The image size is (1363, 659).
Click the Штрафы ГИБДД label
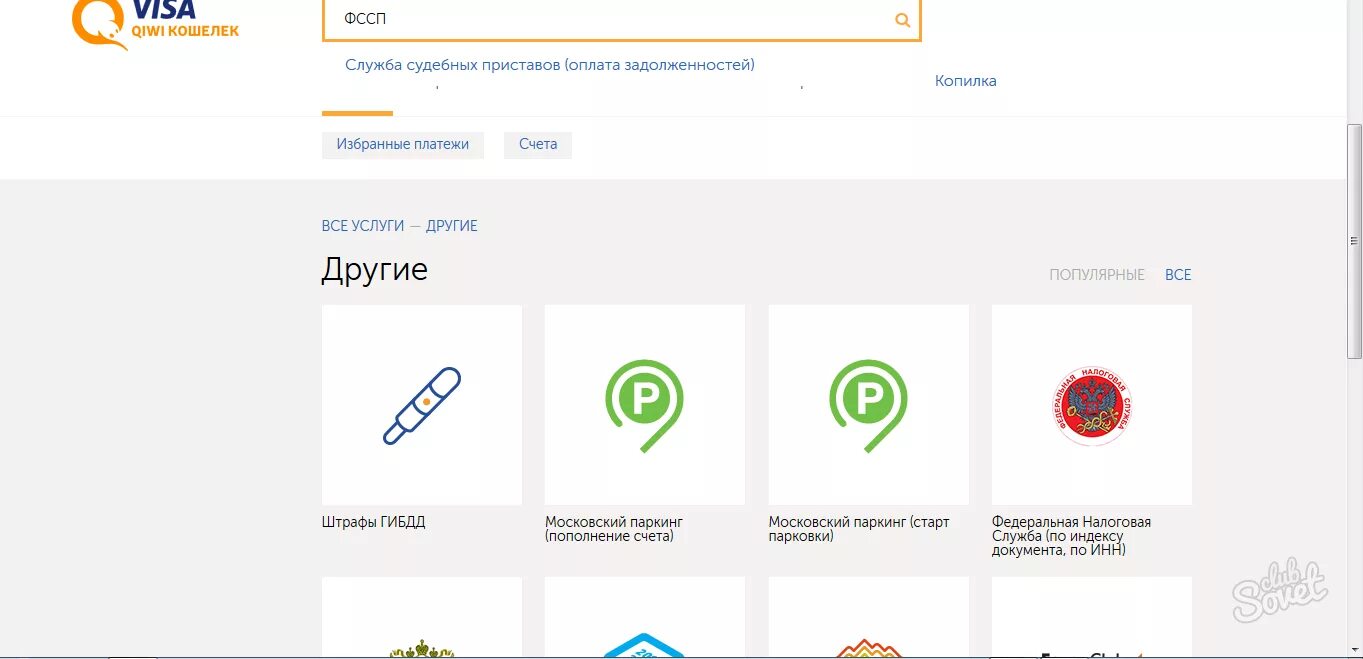coord(374,522)
